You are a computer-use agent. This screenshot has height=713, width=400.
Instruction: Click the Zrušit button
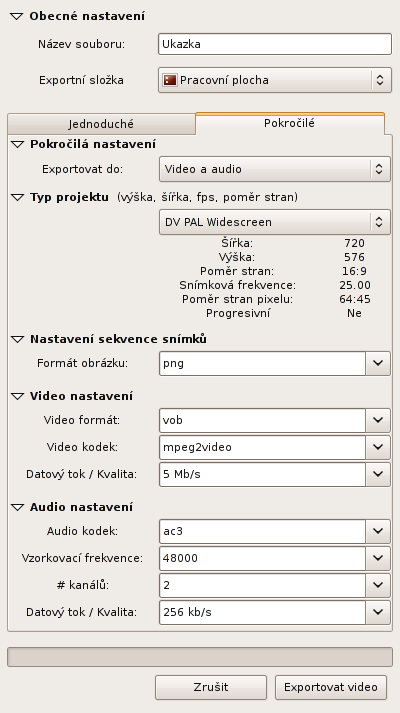coord(211,687)
